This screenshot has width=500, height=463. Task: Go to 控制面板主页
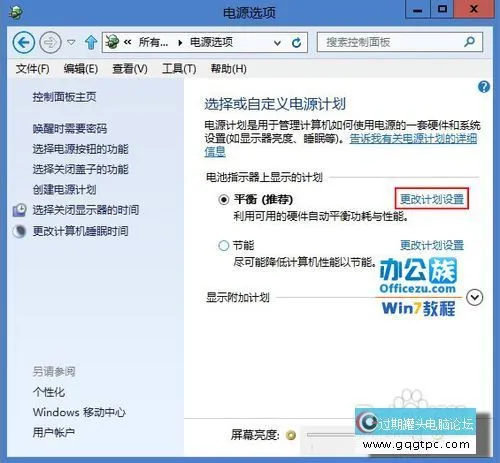tap(64, 97)
